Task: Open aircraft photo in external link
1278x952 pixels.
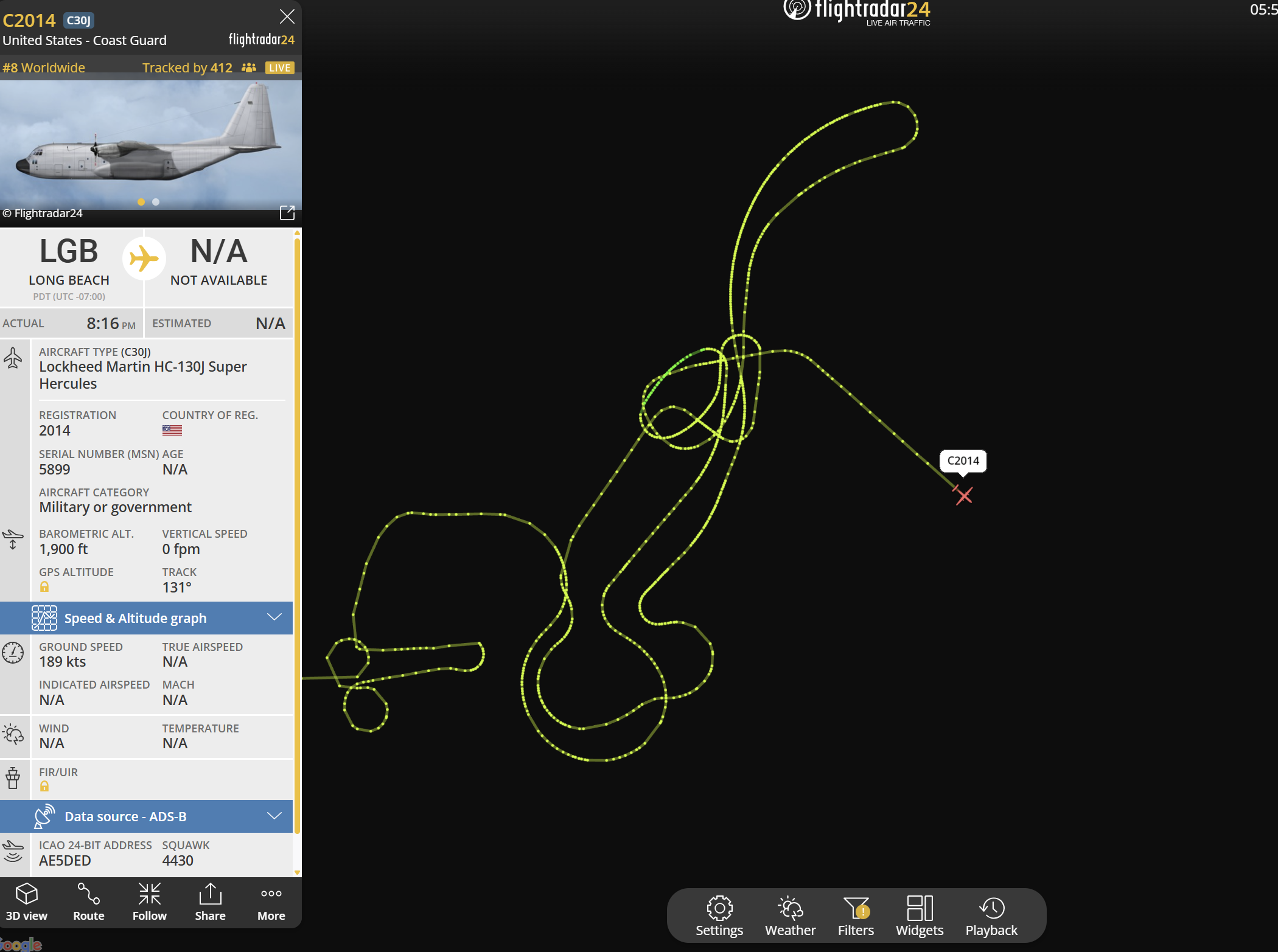Action: tap(287, 212)
